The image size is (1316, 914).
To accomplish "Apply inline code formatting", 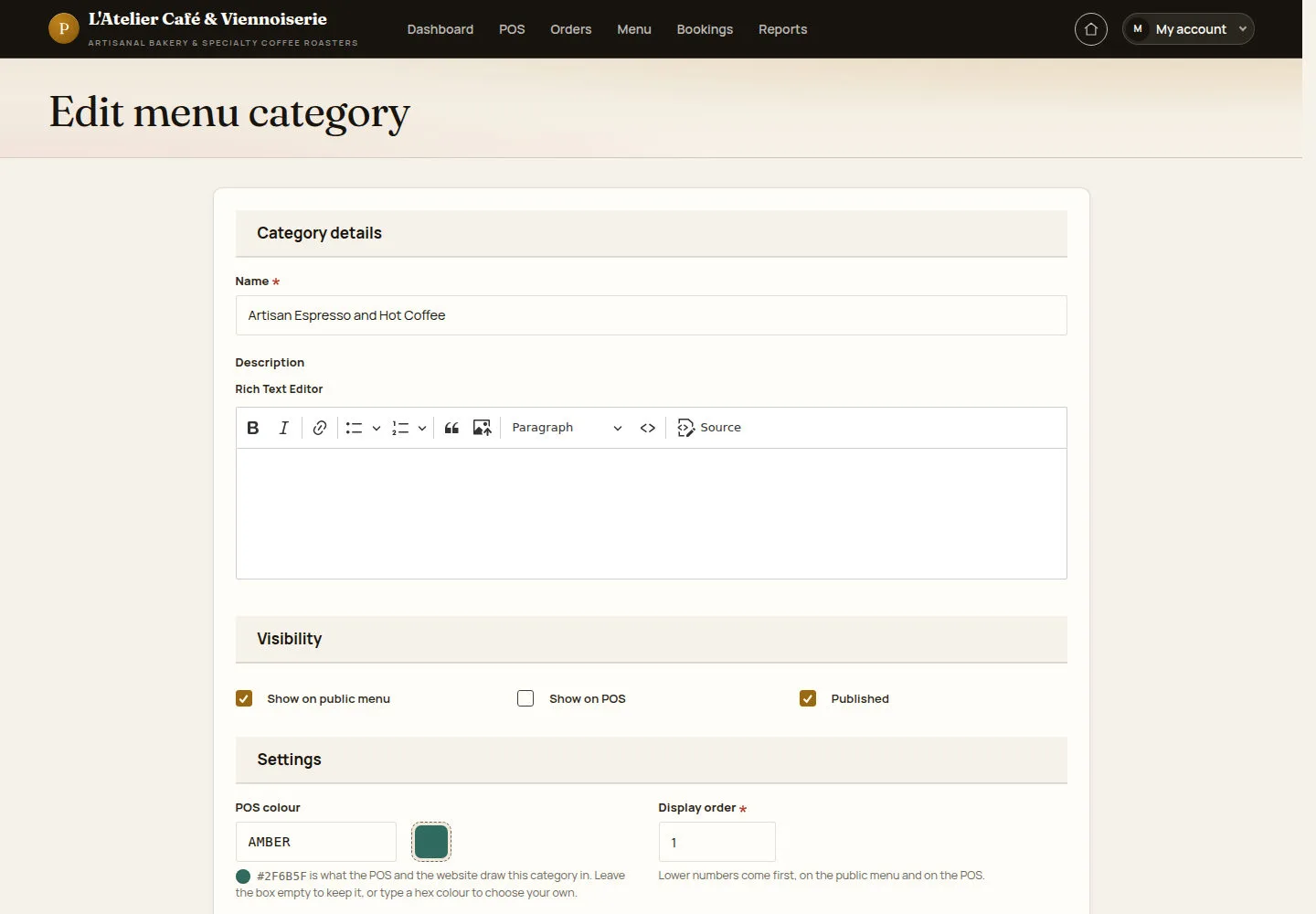I will pos(648,428).
